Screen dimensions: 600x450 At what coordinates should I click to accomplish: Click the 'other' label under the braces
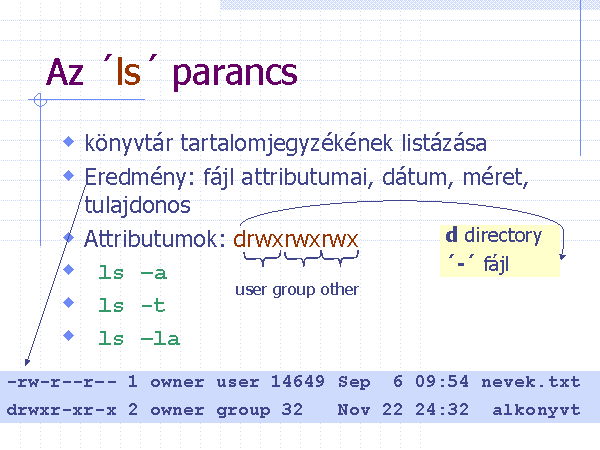pos(340,290)
